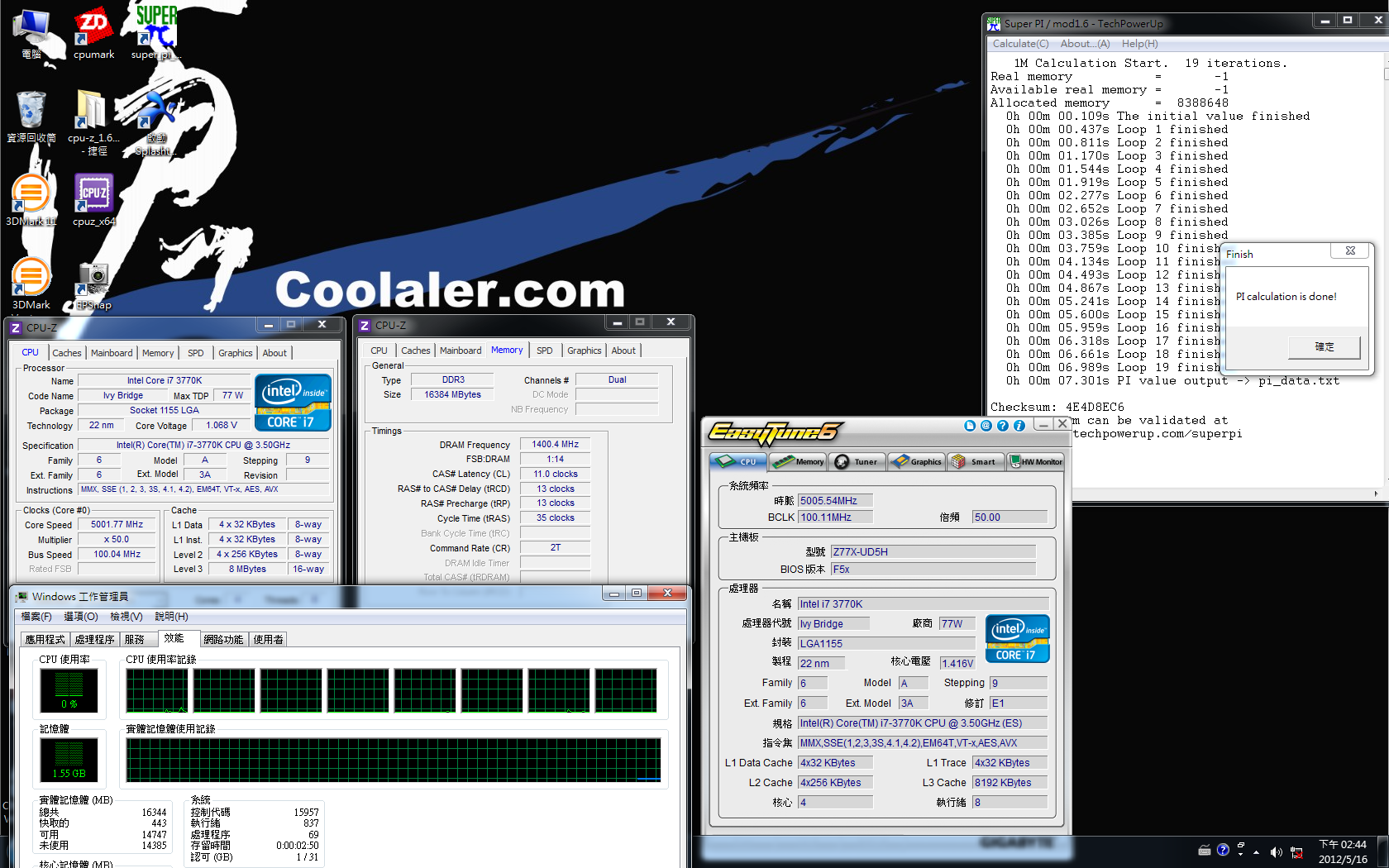
Task: Click the blue help icon in the language bar
Action: (x=1223, y=850)
